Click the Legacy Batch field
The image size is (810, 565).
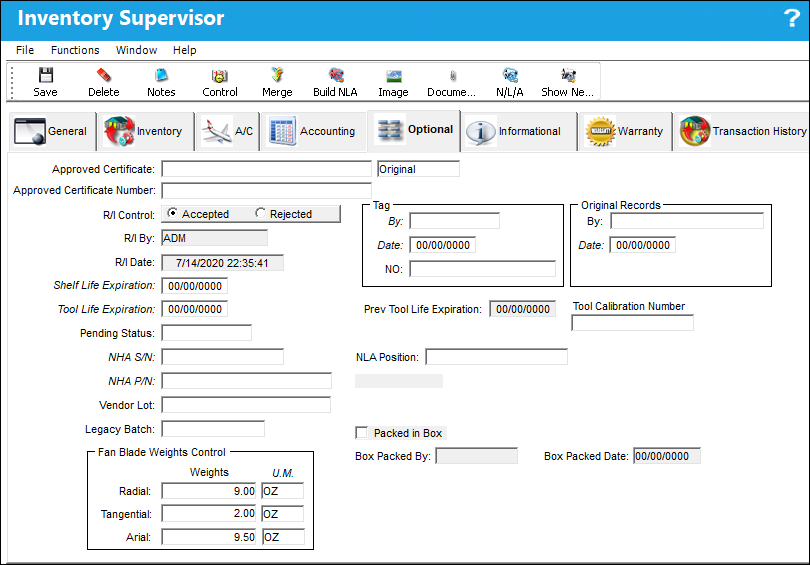coord(213,429)
